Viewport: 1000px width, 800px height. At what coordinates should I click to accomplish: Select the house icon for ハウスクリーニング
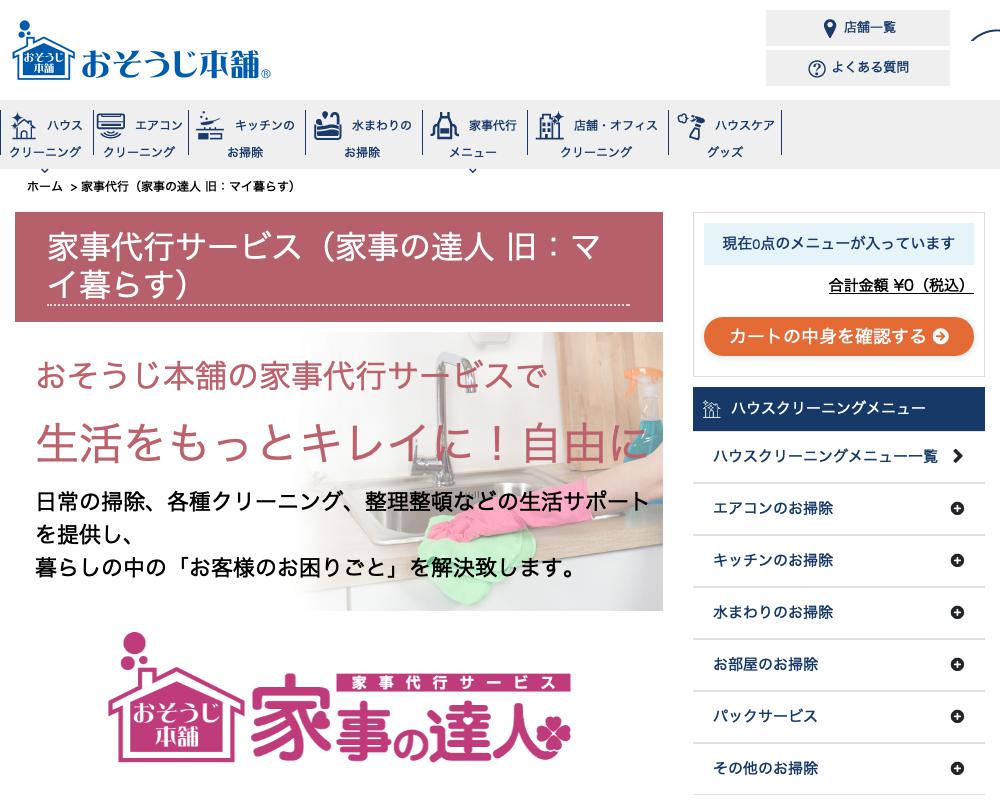point(23,125)
